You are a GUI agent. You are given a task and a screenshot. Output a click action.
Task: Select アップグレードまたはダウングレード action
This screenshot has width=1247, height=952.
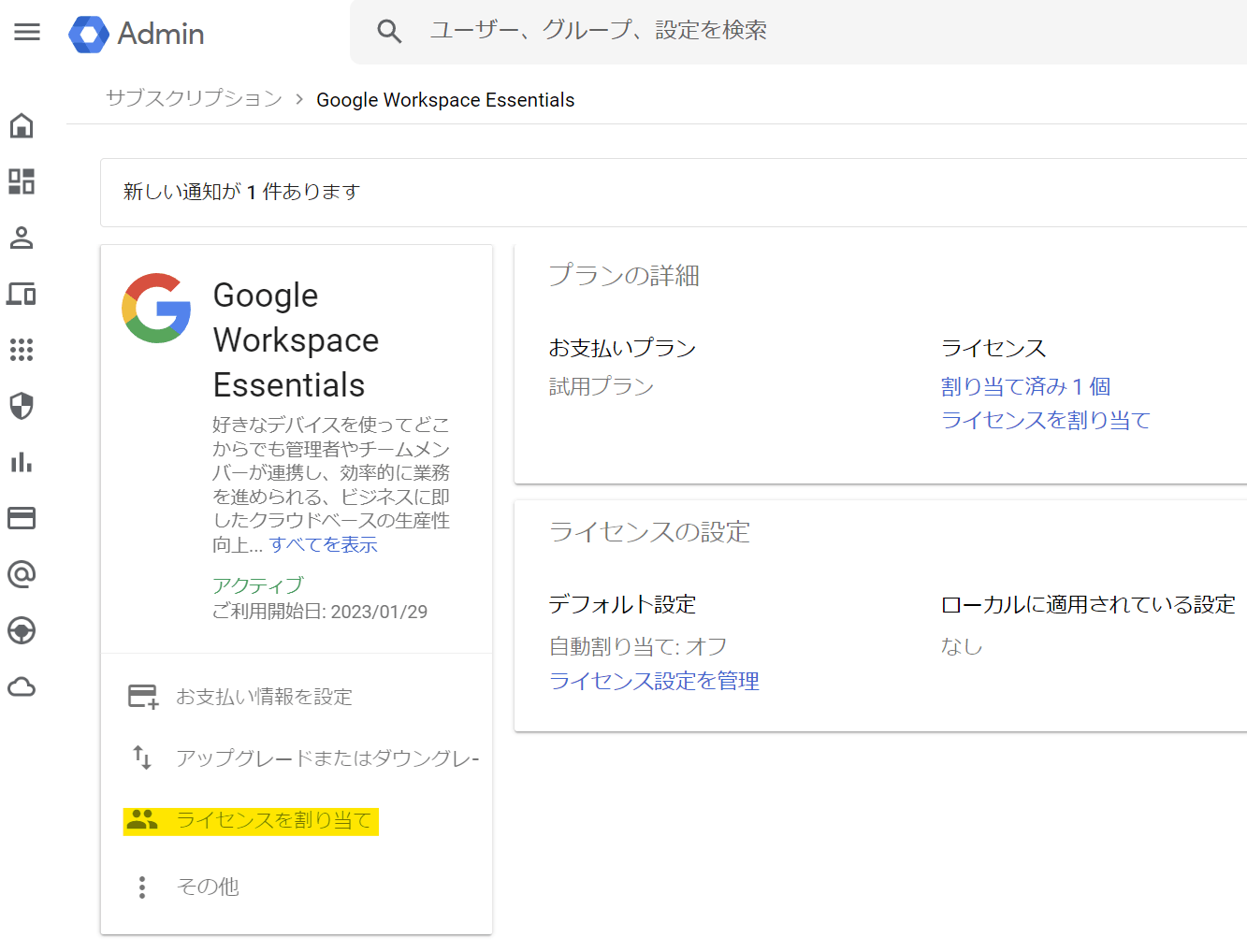[327, 758]
